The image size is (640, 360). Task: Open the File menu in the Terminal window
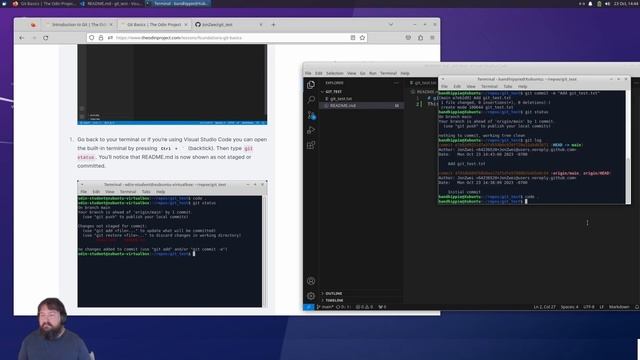pyautogui.click(x=444, y=87)
